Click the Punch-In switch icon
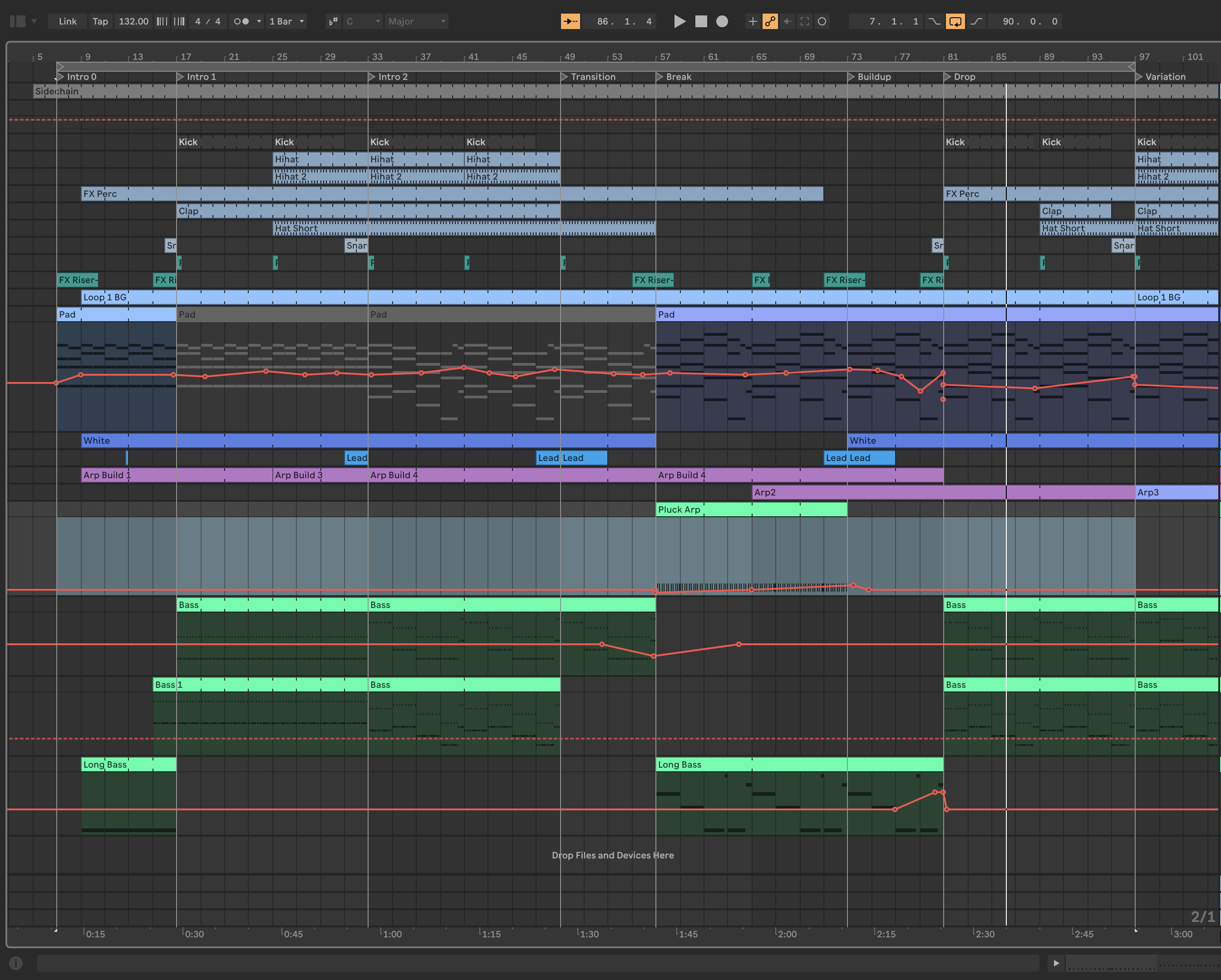Screen dimensions: 1221x980 [x=934, y=21]
